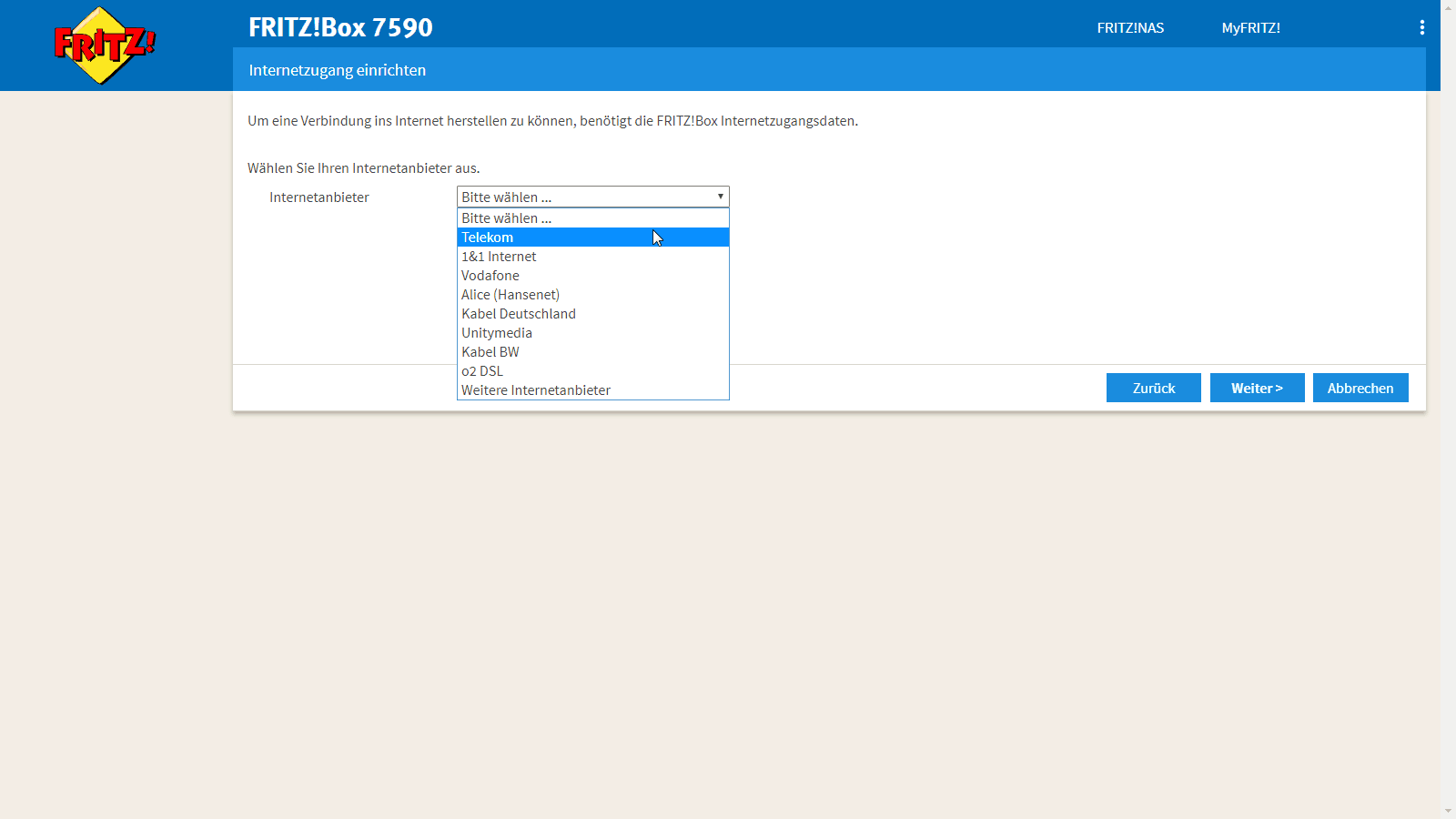Screen dimensions: 1456x819
Task: Select Vodafone from the provider list
Action: coord(593,276)
